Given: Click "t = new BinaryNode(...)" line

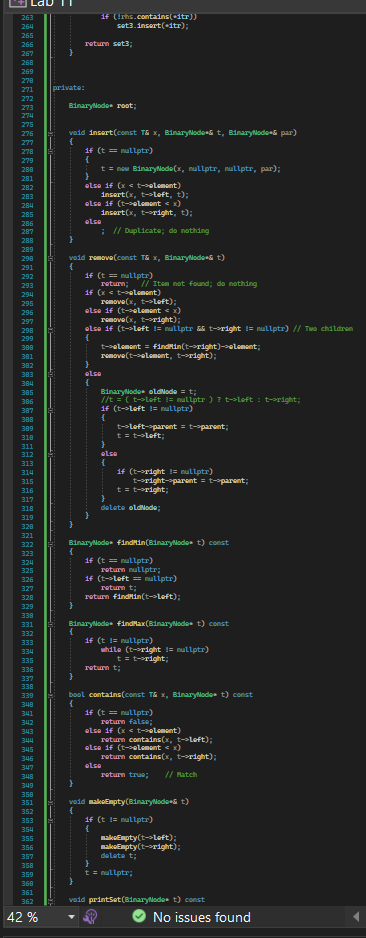Looking at the screenshot, I should 191,169.
